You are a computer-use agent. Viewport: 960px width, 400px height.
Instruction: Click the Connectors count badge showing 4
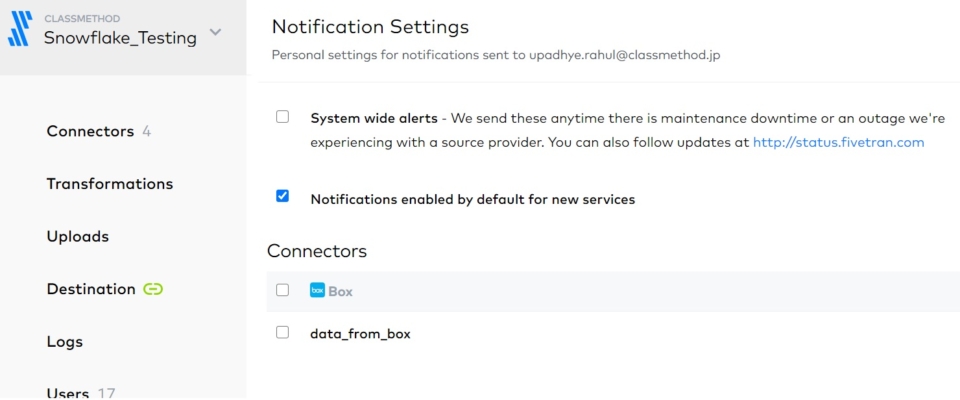pos(147,131)
